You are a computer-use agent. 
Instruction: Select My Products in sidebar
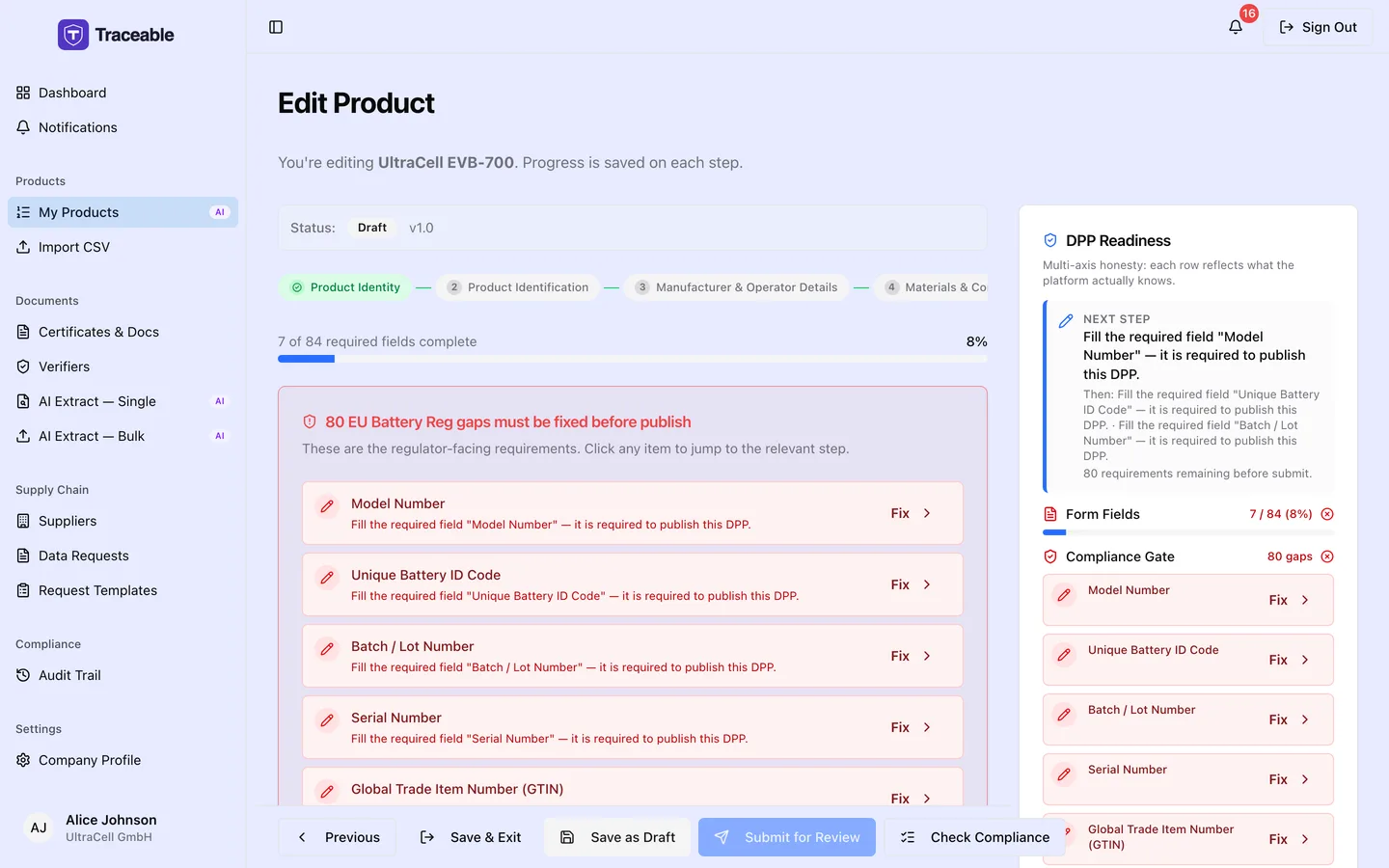tap(123, 212)
